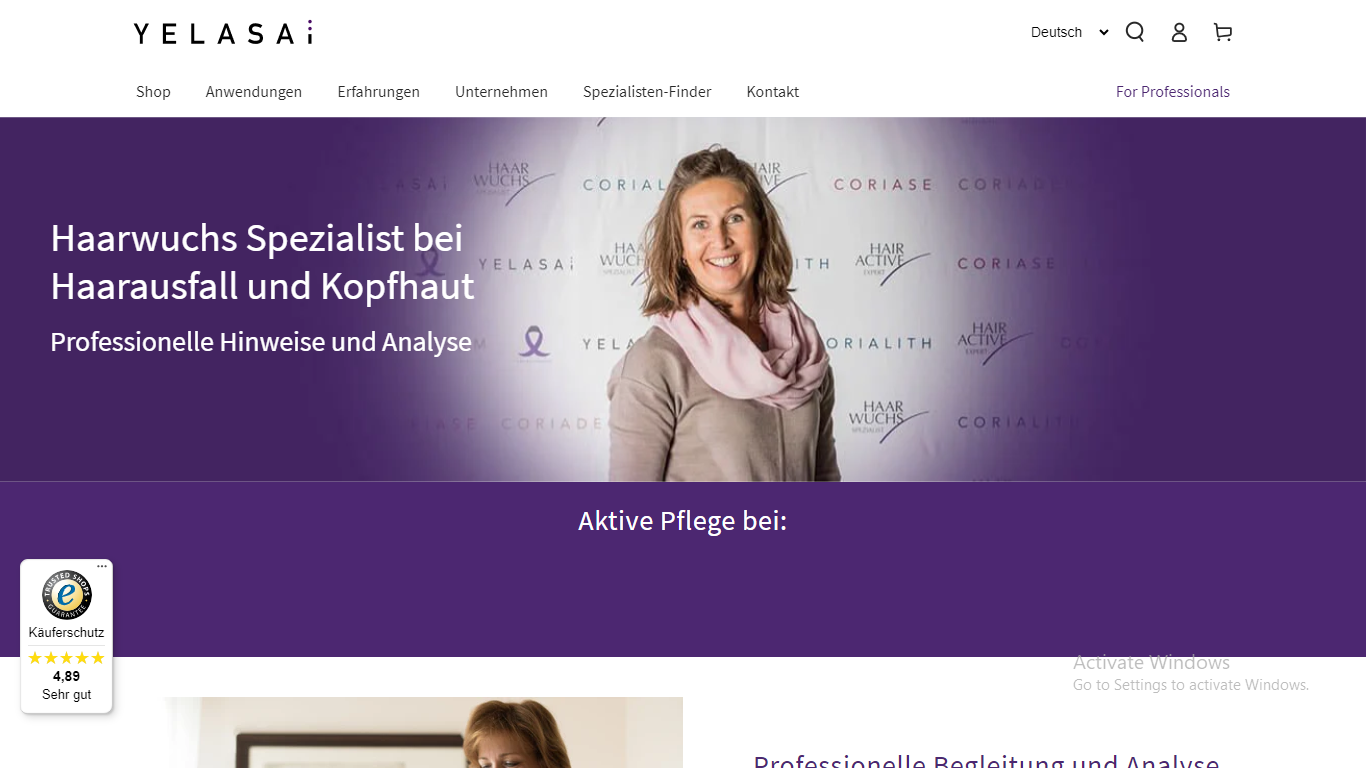Open the search magnifier icon
The width and height of the screenshot is (1366, 768).
pos(1134,32)
